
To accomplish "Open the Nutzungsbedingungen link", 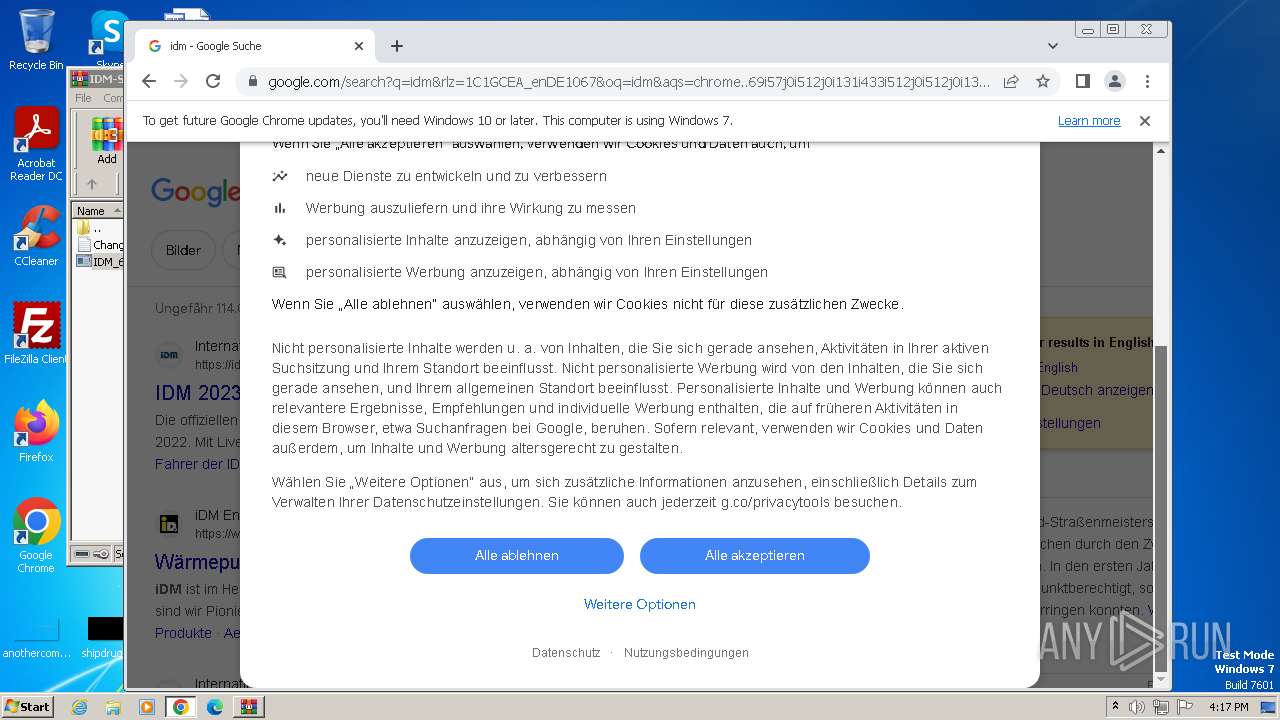I will point(686,653).
